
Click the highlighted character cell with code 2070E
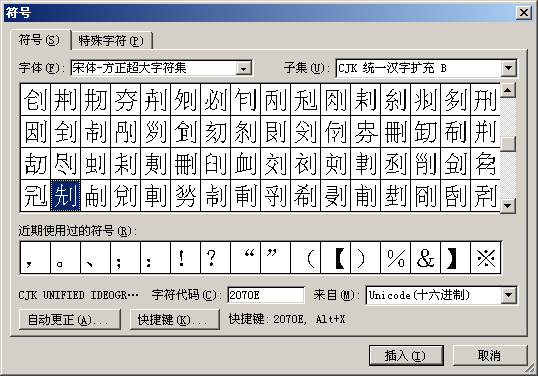coord(65,196)
